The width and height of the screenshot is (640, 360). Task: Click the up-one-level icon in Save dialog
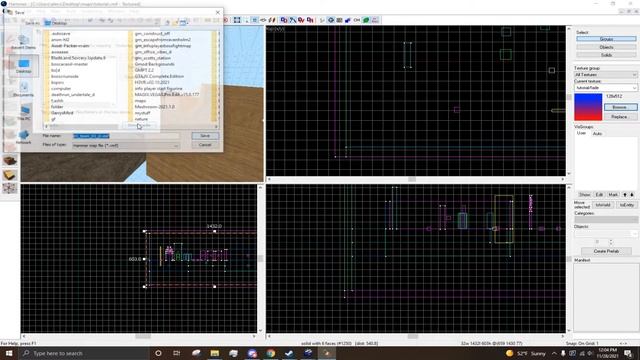click(167, 23)
